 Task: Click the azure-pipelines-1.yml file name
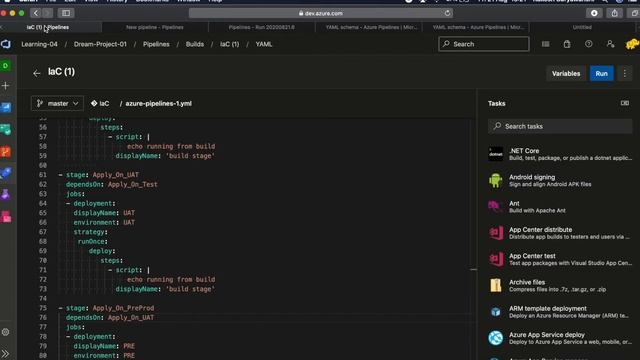tap(158, 103)
